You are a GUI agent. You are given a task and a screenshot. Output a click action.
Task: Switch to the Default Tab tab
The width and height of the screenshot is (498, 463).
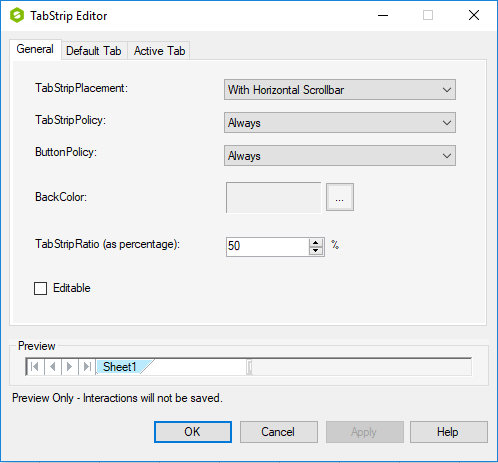pyautogui.click(x=94, y=51)
